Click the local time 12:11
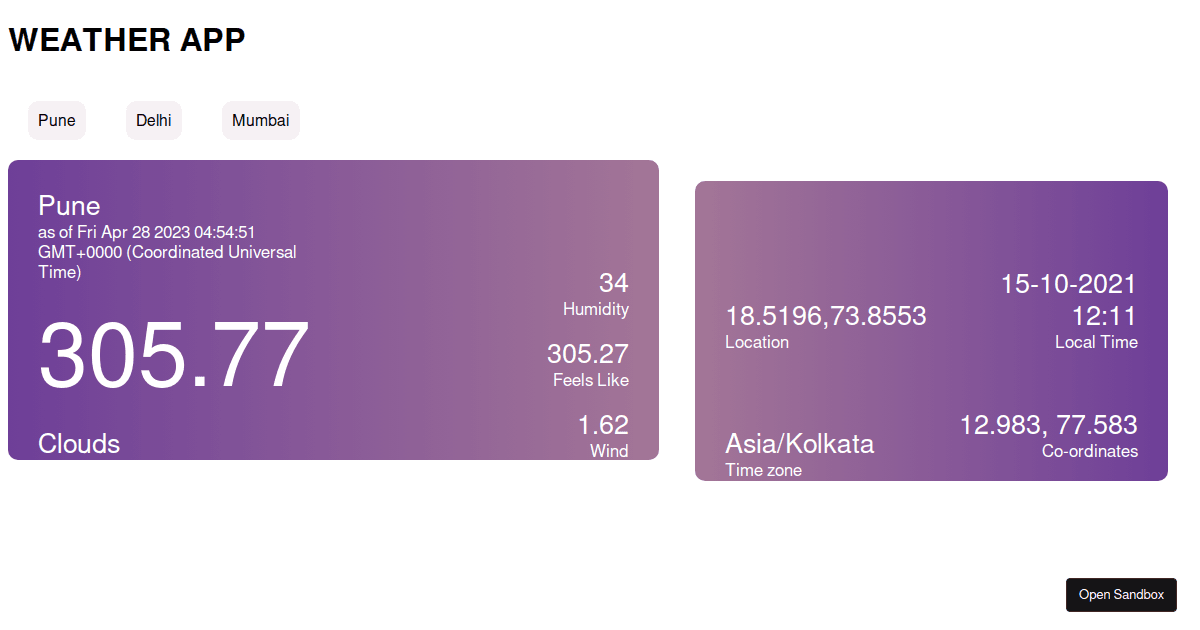 click(1105, 317)
